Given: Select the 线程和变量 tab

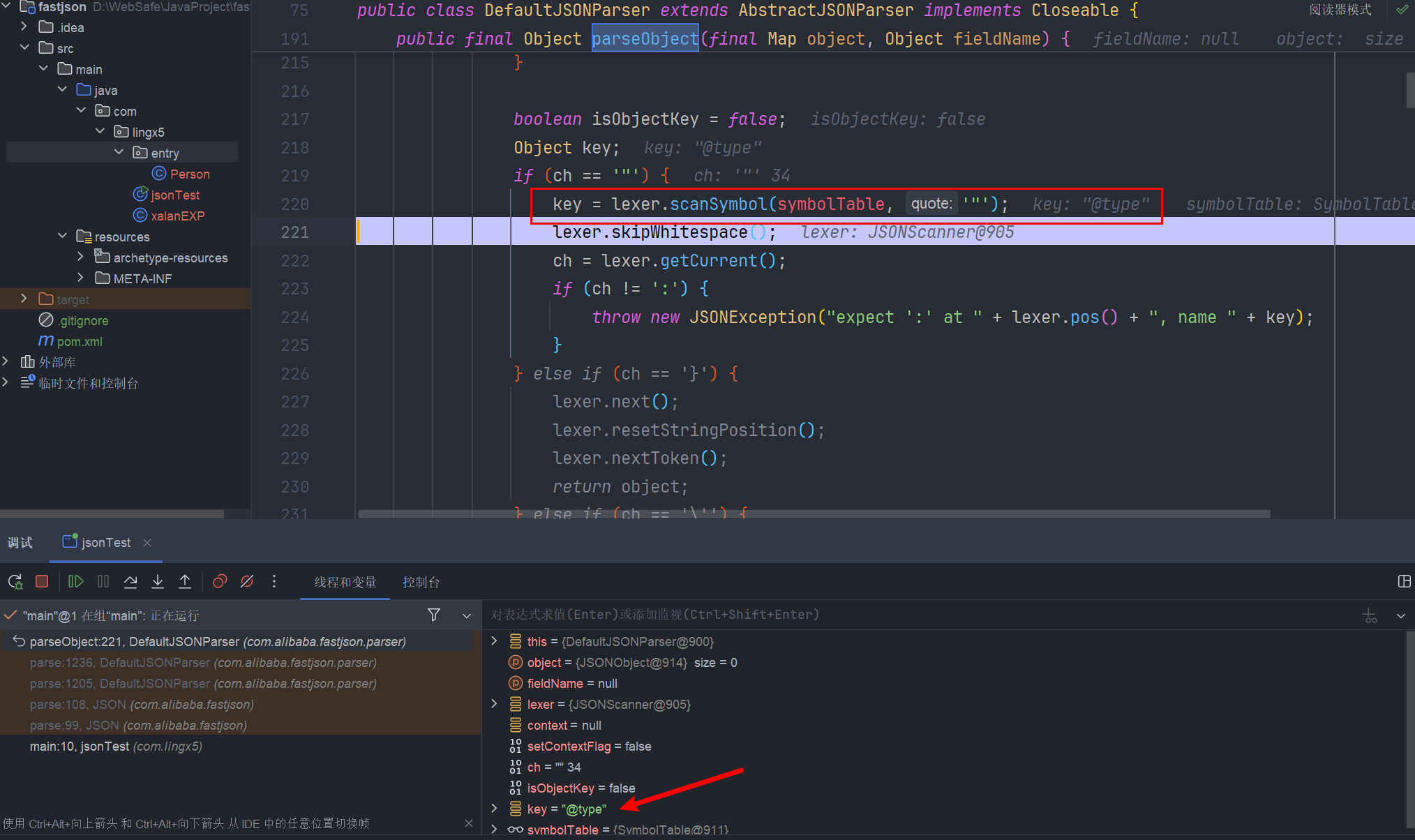Looking at the screenshot, I should tap(345, 582).
